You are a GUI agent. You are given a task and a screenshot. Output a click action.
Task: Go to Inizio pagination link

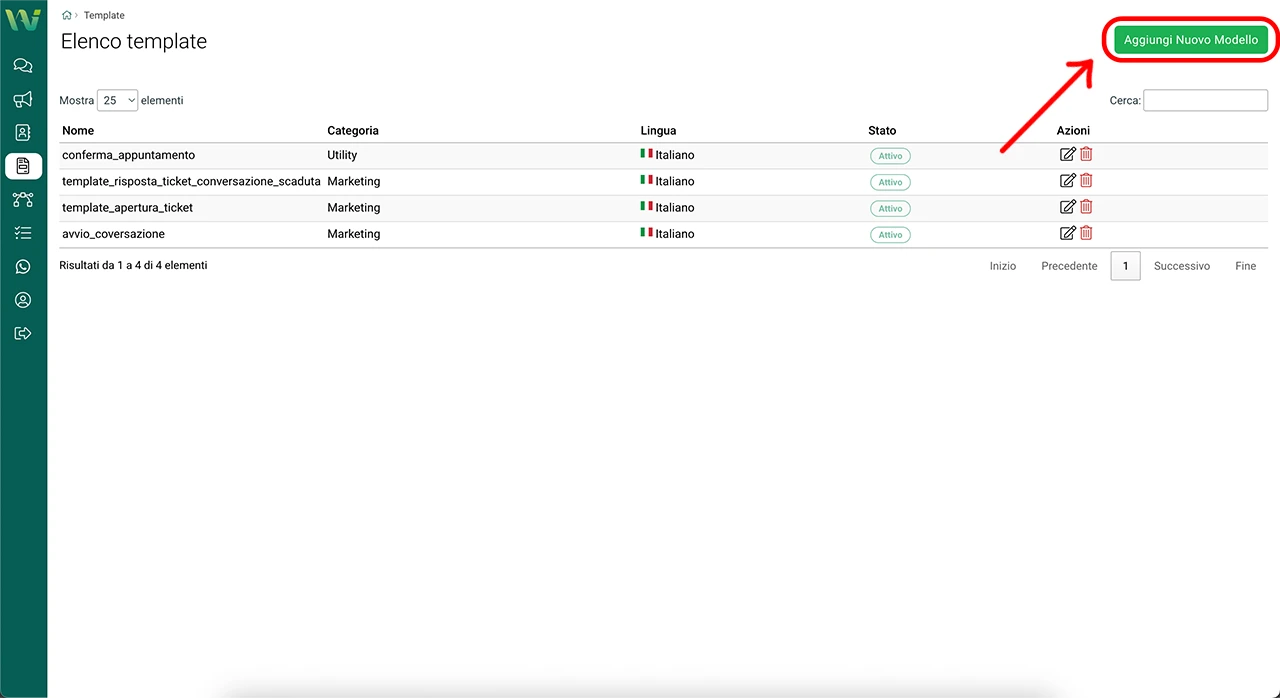1003,266
